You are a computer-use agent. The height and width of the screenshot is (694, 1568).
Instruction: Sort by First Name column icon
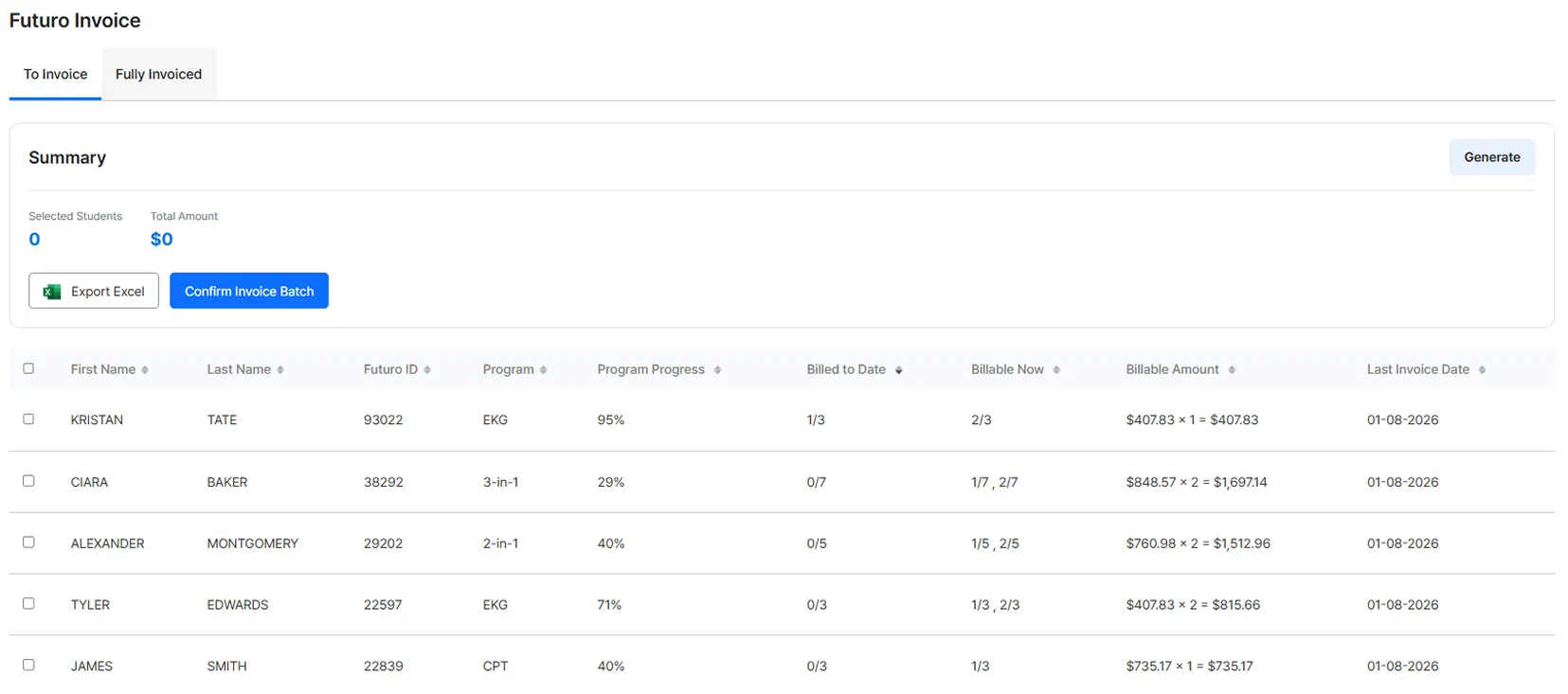(x=145, y=370)
